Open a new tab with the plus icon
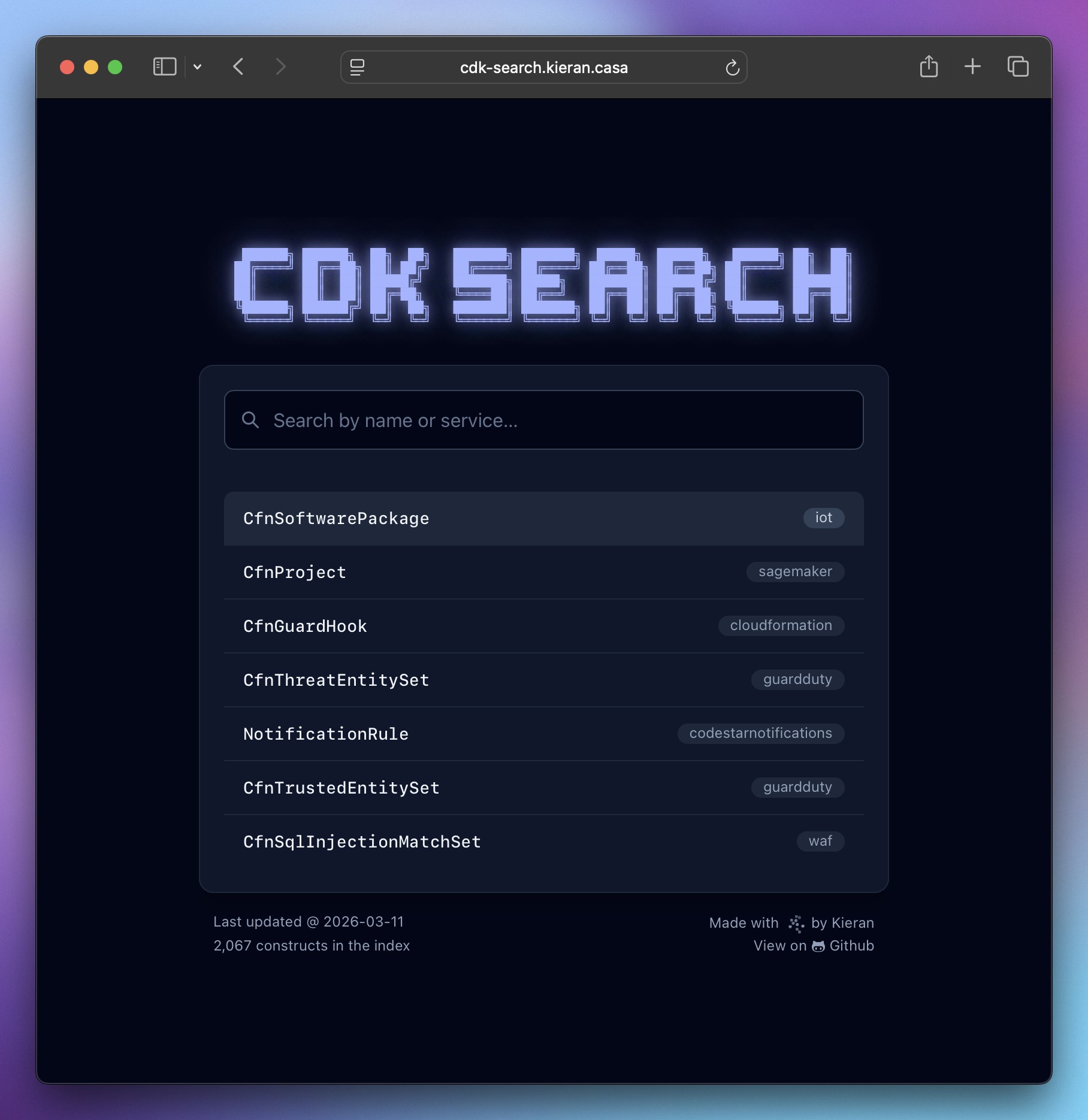 point(972,67)
